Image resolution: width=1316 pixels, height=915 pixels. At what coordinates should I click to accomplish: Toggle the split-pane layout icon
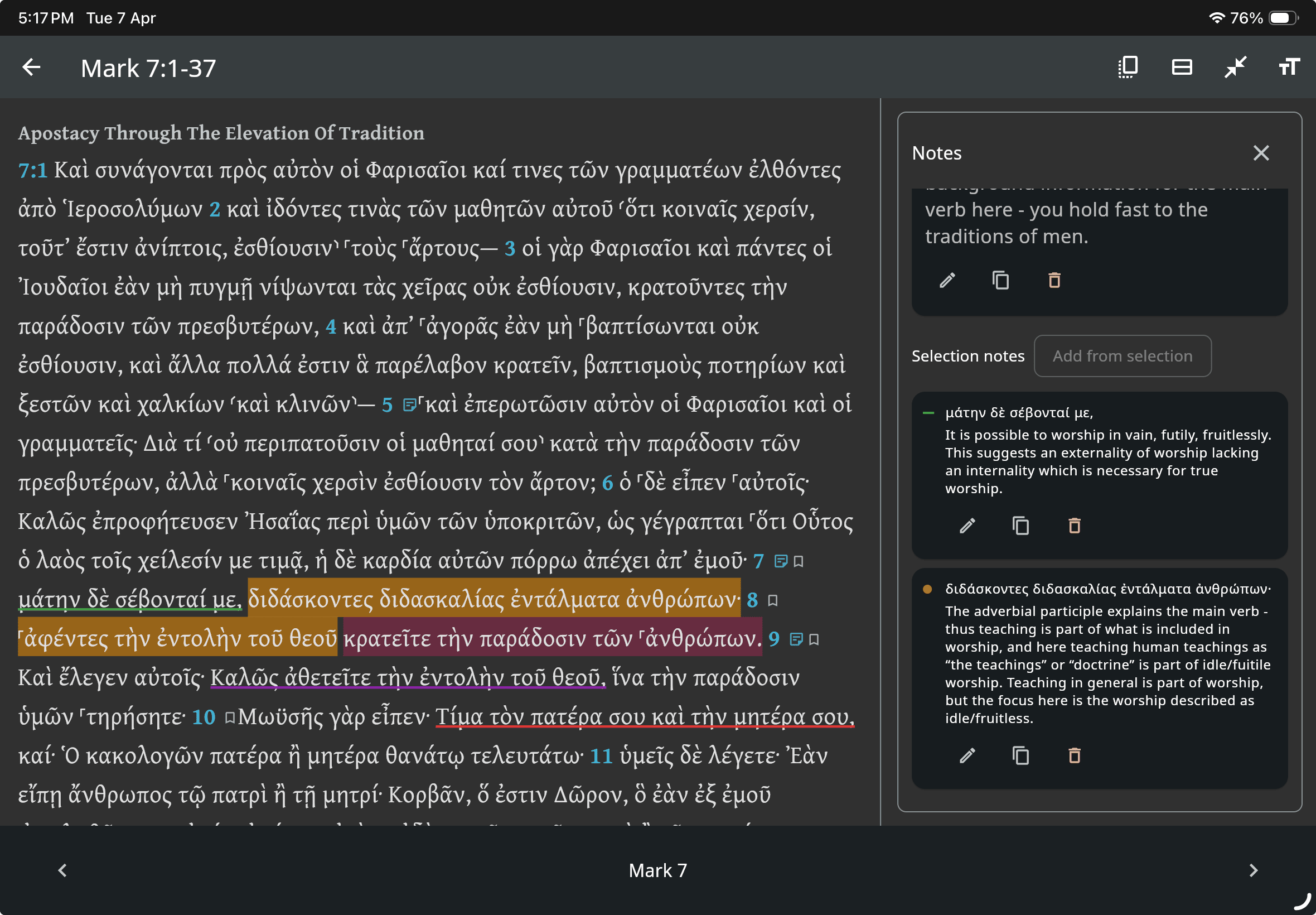(x=1182, y=67)
